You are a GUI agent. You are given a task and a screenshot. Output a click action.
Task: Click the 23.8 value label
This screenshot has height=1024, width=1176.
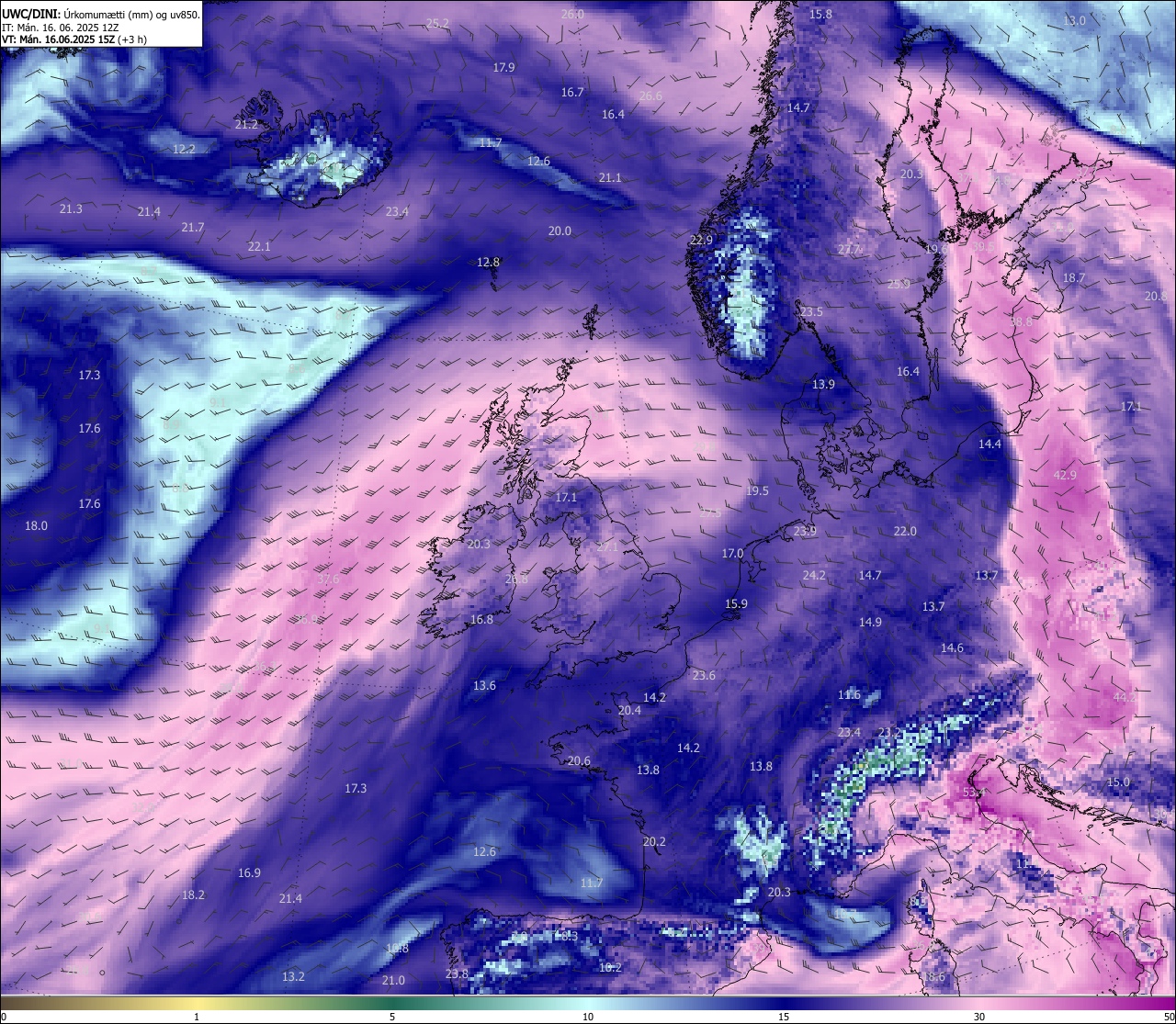pyautogui.click(x=457, y=973)
